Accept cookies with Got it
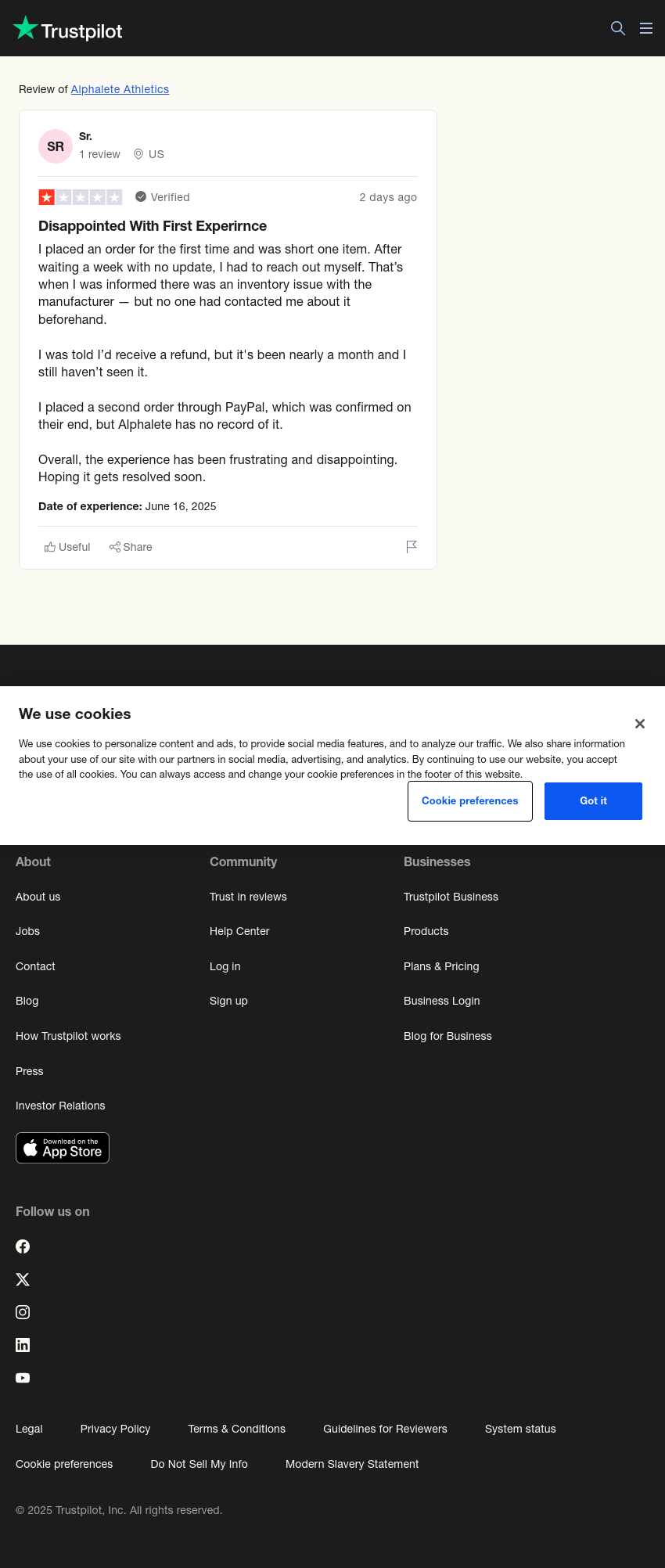Screen dimensions: 665x1568 tap(593, 801)
